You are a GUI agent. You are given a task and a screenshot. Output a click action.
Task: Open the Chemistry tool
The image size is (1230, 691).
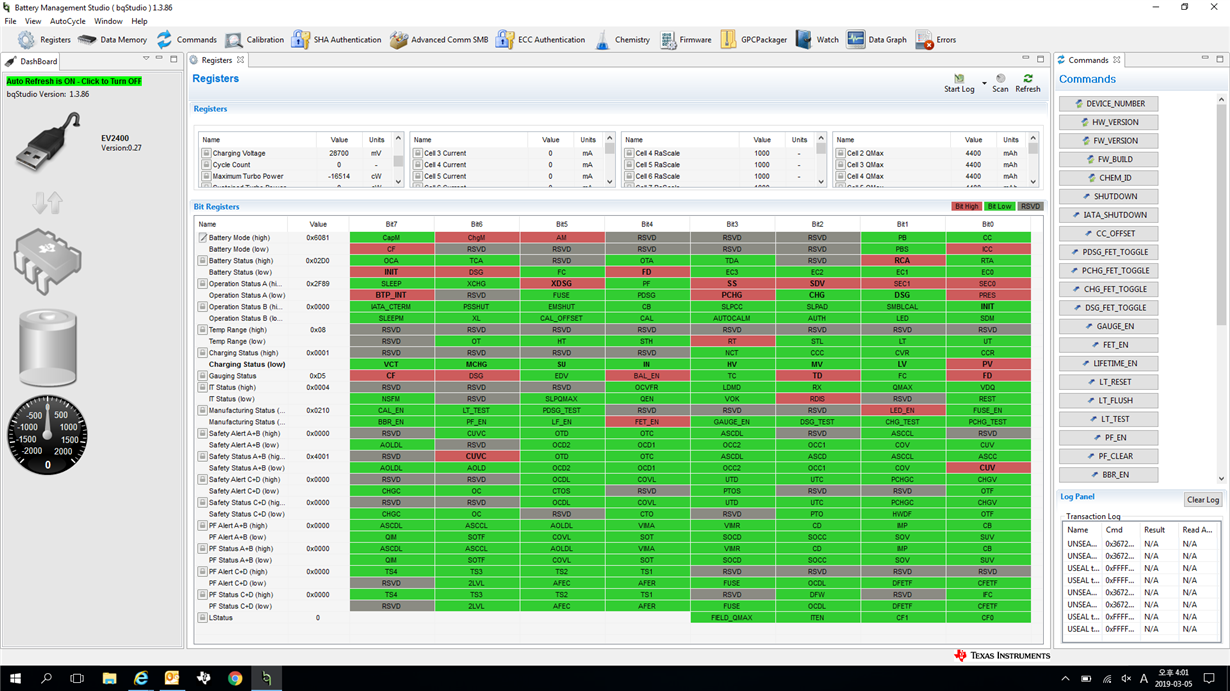click(621, 40)
